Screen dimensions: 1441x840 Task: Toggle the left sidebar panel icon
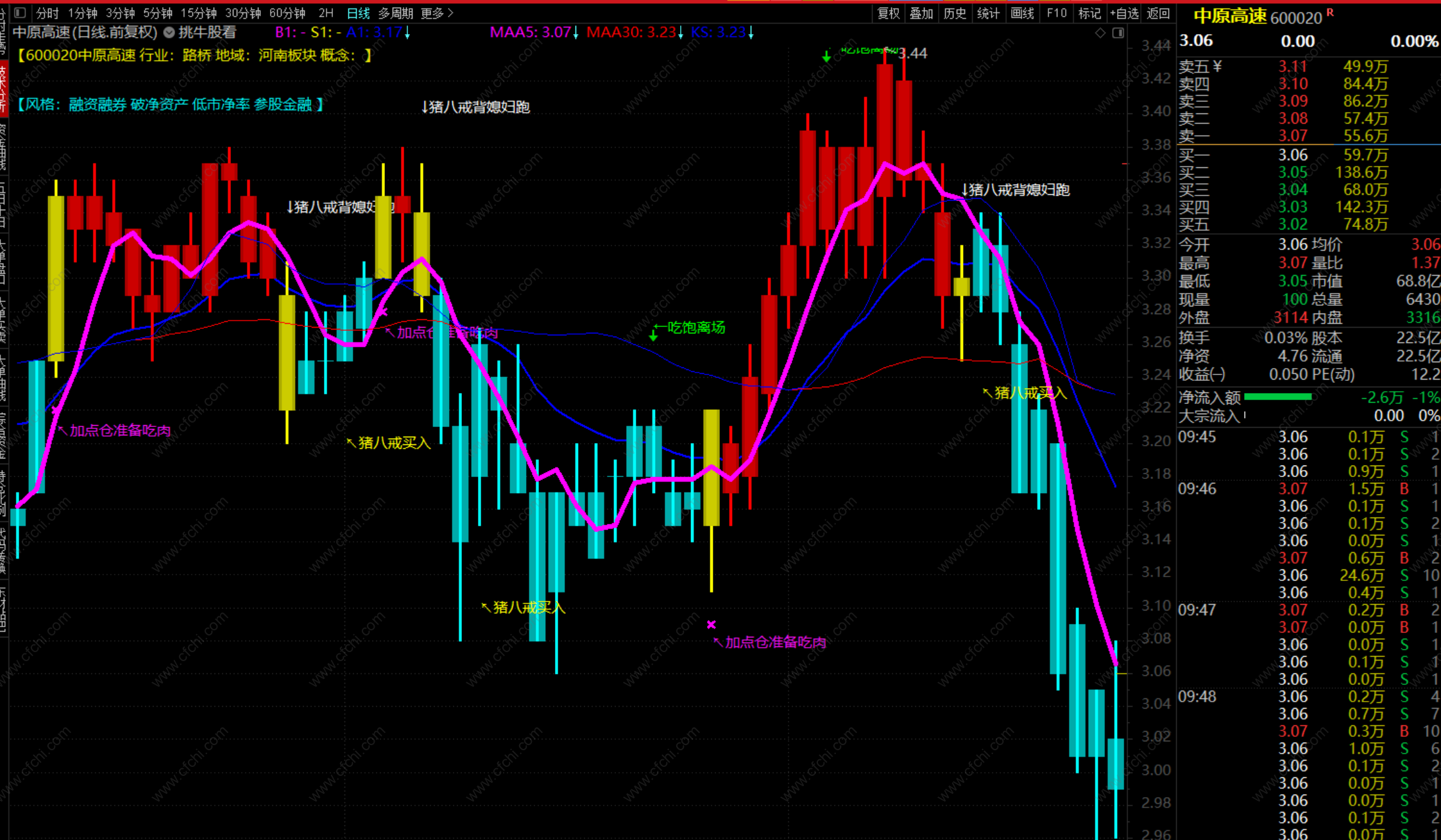[x=20, y=13]
